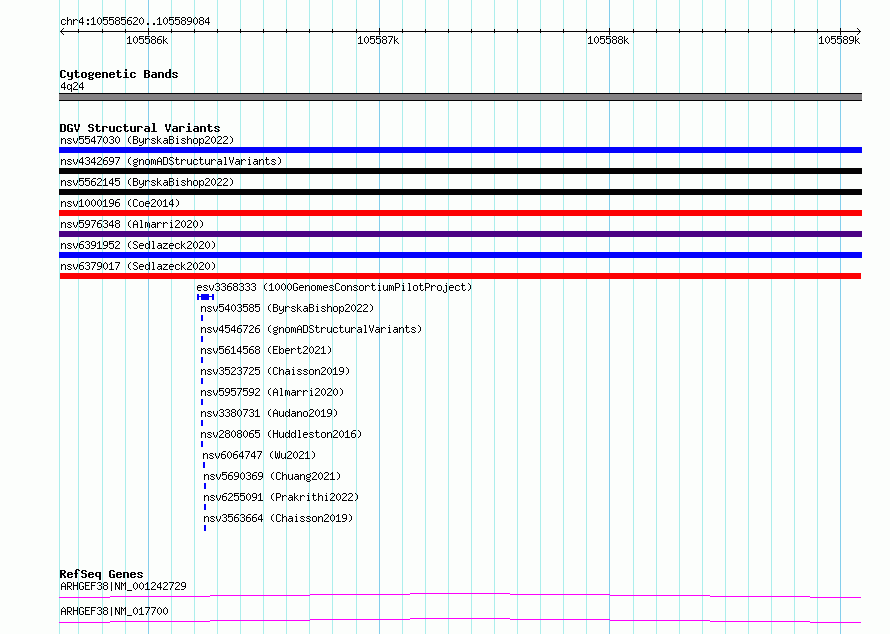Click the 105588k ruler tick label
890x634 pixels.
[608, 40]
